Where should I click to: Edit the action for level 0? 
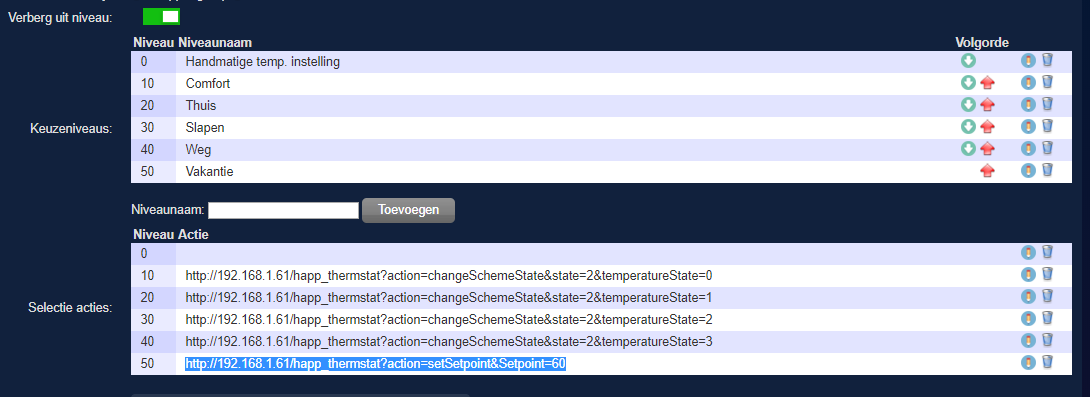[x=1028, y=253]
